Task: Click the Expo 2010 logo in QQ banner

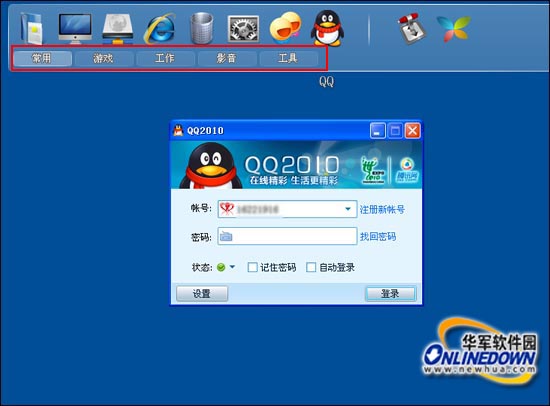Action: pyautogui.click(x=373, y=170)
